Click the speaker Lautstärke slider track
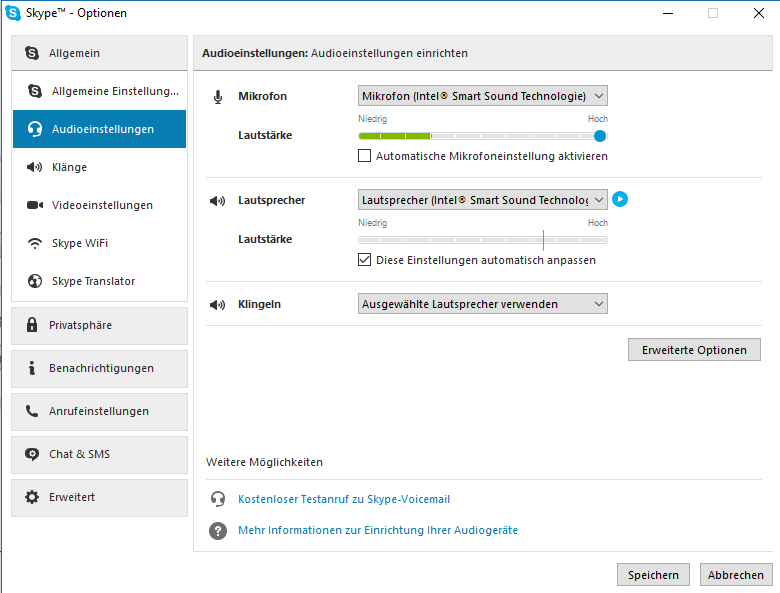Image resolution: width=780 pixels, height=593 pixels. point(483,240)
